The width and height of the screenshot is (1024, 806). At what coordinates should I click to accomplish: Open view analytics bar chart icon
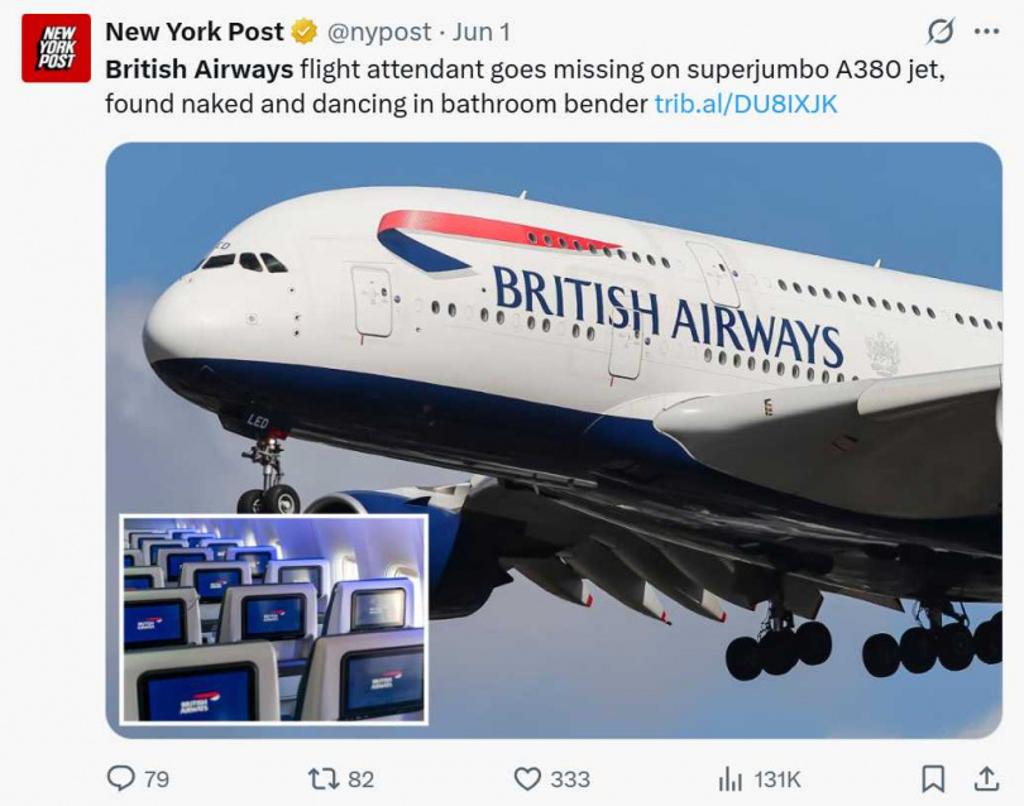point(730,778)
